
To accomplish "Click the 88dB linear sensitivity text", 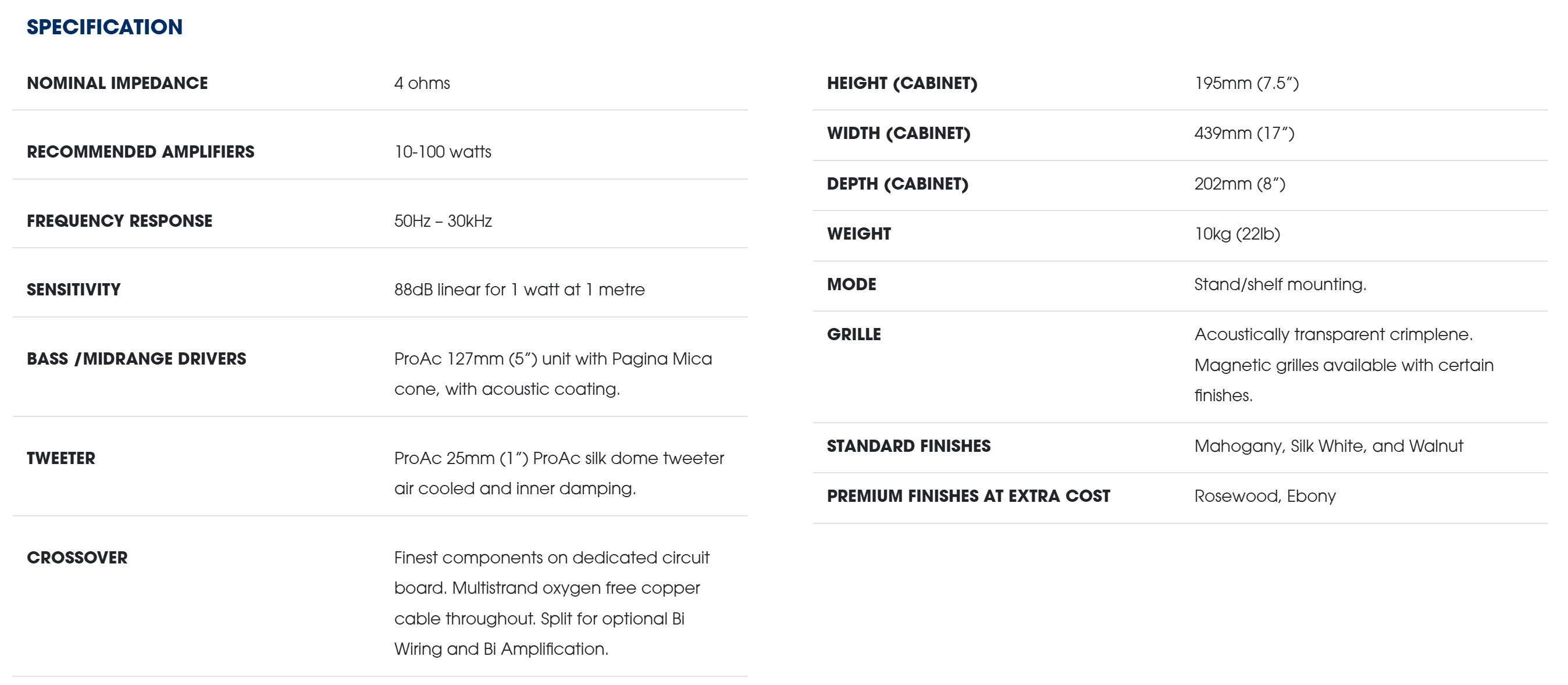I will [519, 290].
